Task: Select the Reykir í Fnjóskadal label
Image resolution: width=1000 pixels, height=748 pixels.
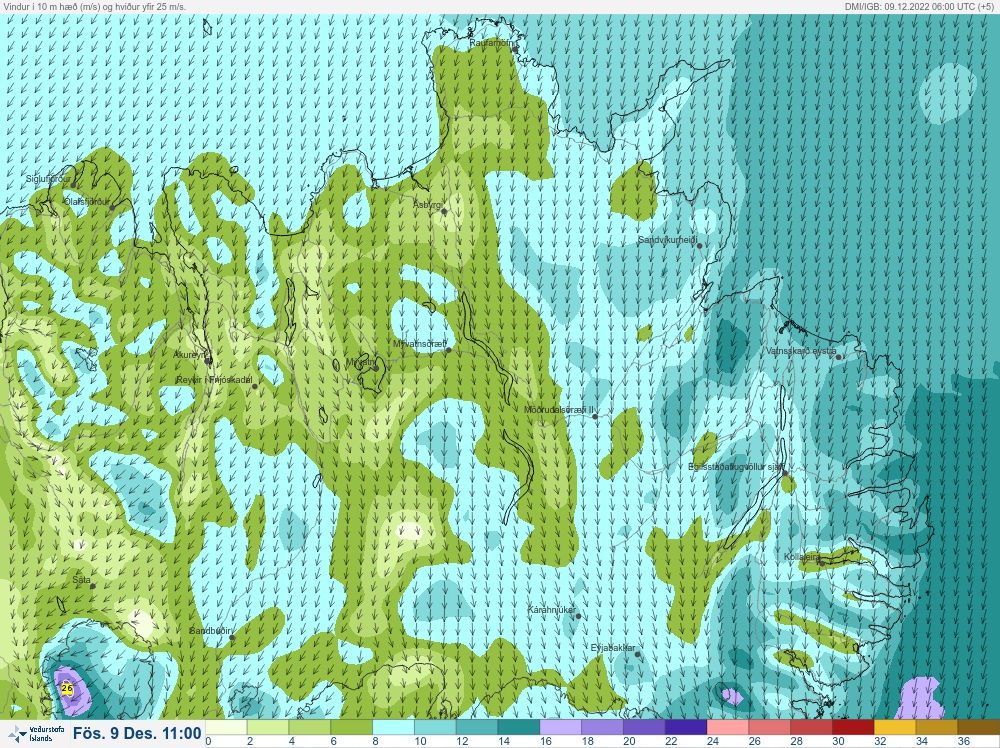Action: pos(214,380)
